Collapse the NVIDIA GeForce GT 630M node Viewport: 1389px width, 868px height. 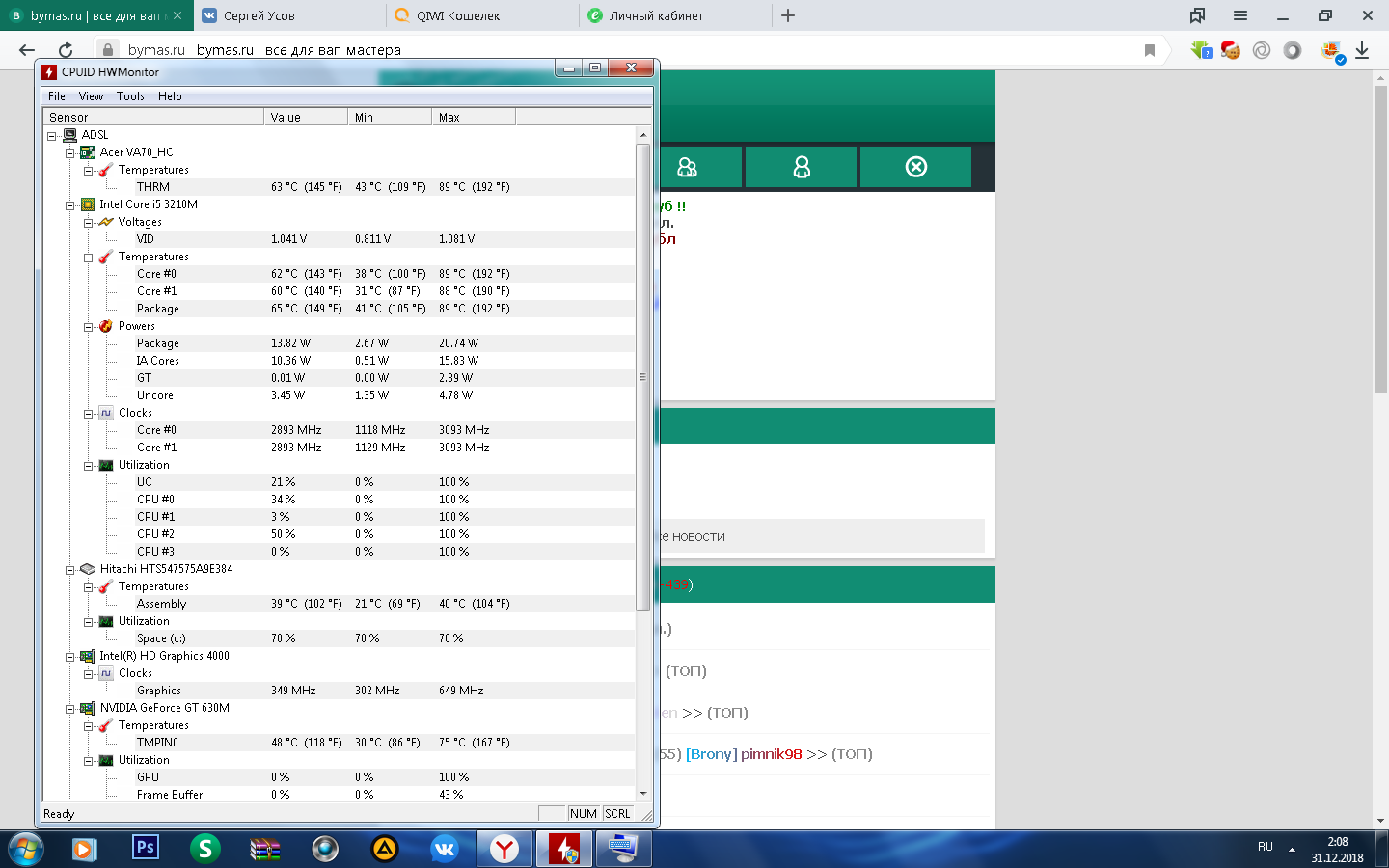pos(70,709)
